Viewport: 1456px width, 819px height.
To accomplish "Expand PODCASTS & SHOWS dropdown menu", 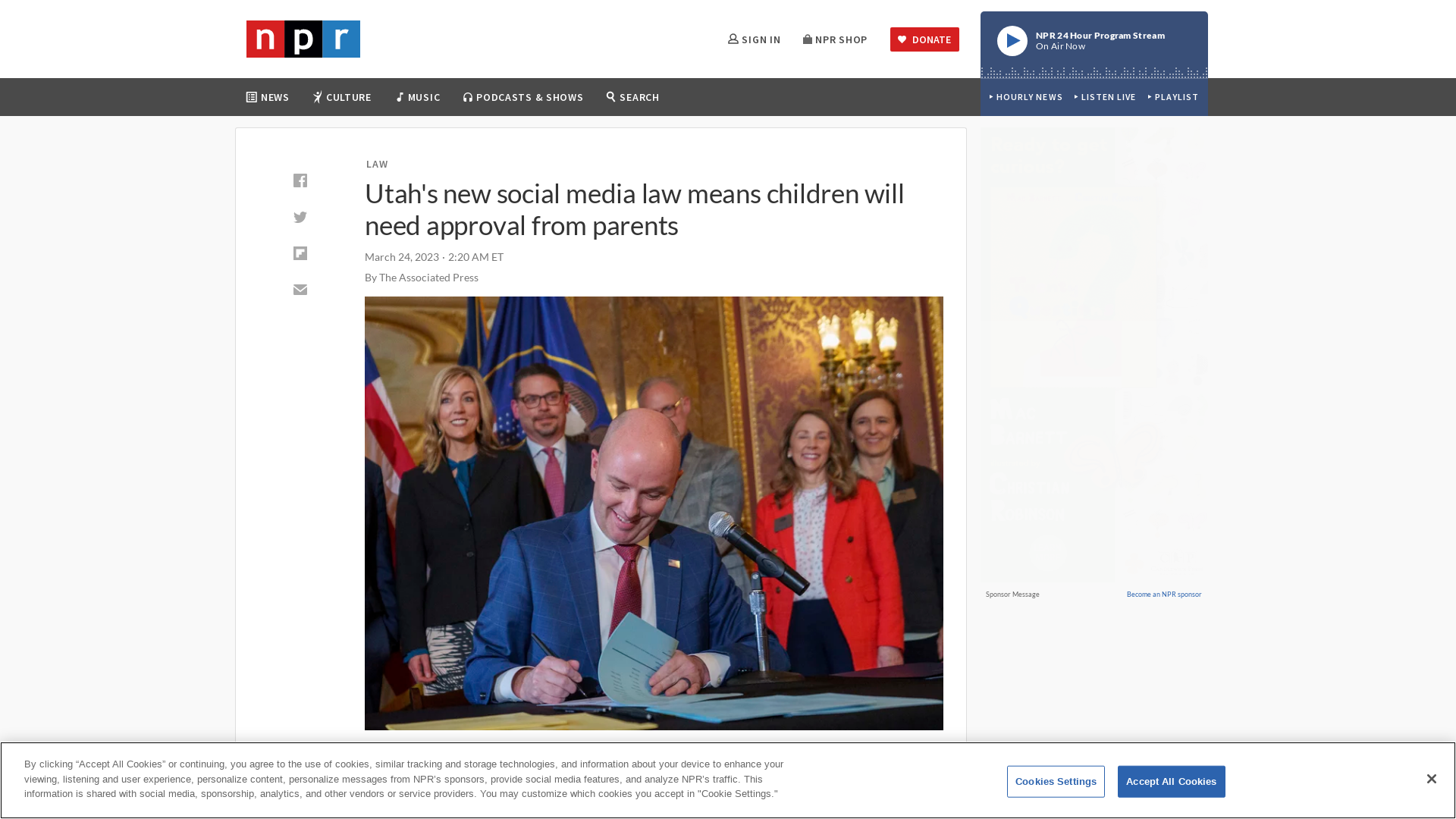I will (x=523, y=97).
